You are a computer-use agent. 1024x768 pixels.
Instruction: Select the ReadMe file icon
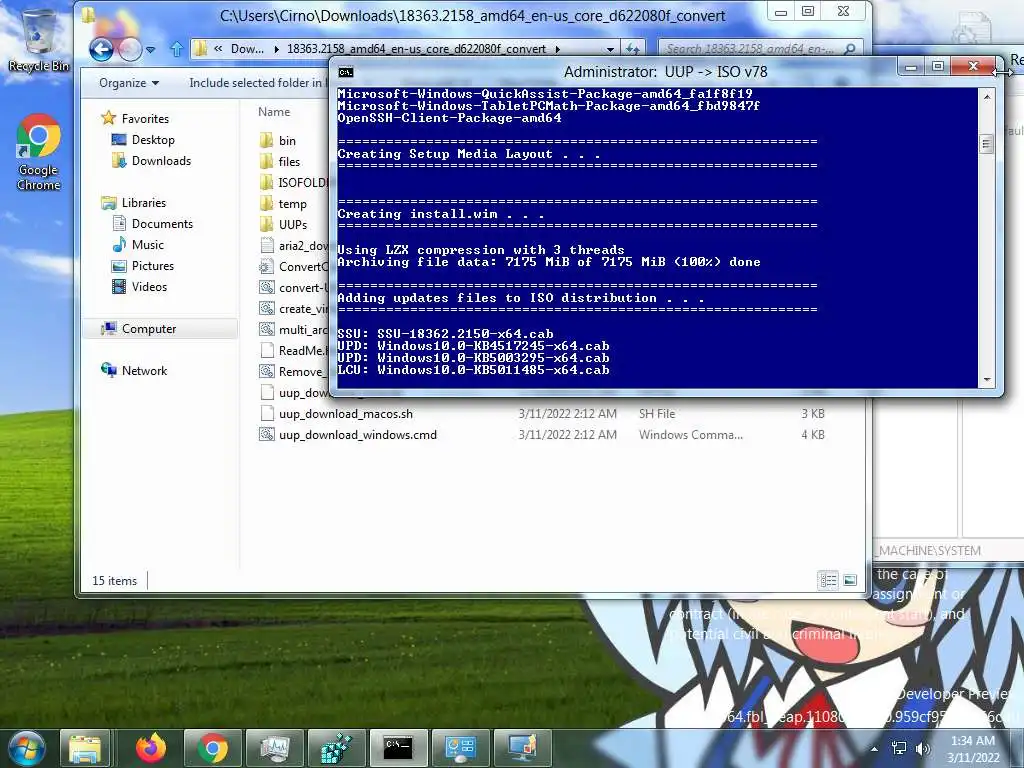click(x=266, y=350)
